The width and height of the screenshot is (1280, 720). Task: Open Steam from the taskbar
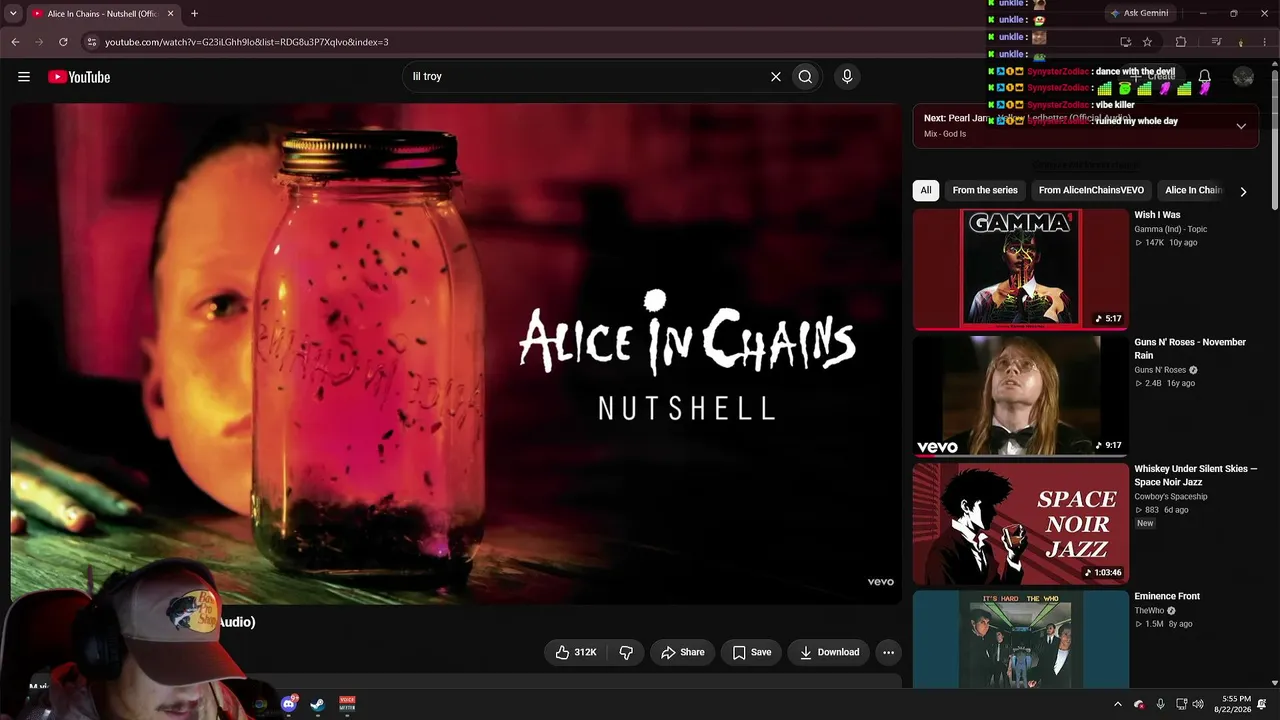(x=318, y=704)
